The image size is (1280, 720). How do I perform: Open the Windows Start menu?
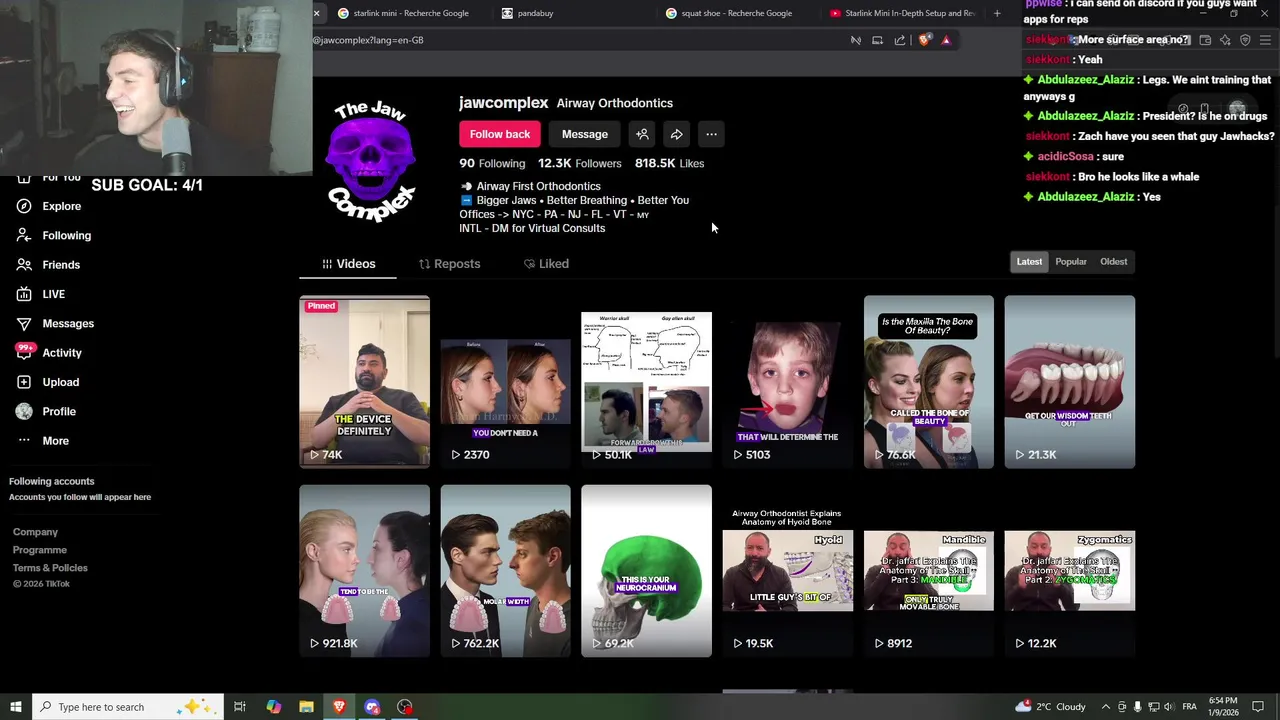tap(15, 707)
